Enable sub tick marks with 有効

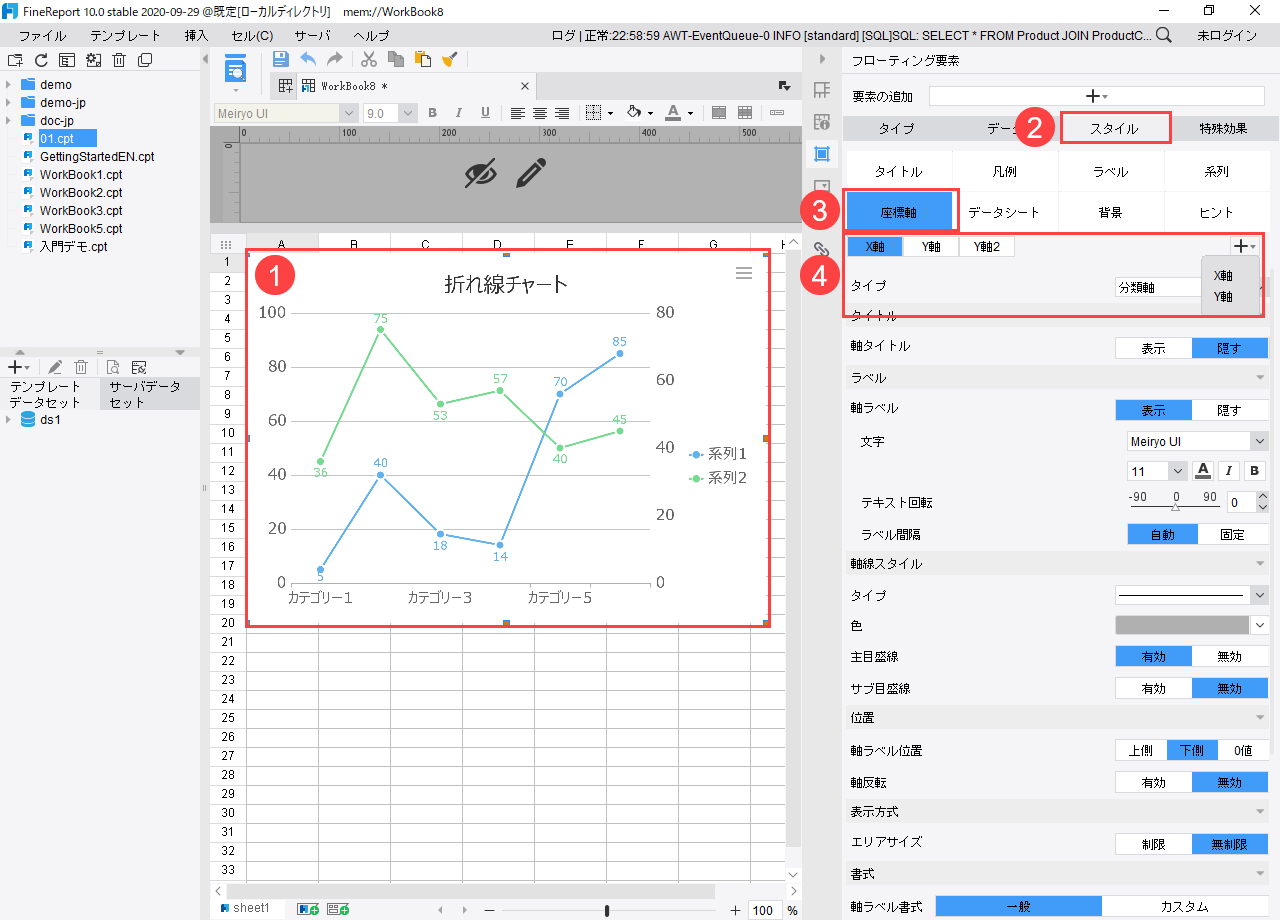(x=1153, y=688)
